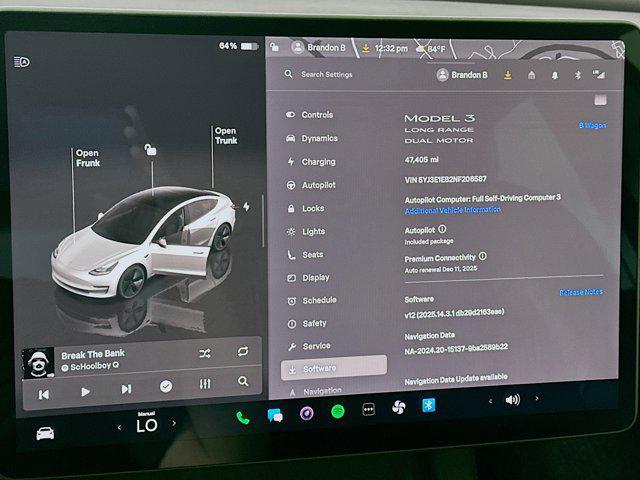
Task: Open the purple camera app icon
Action: 307,413
